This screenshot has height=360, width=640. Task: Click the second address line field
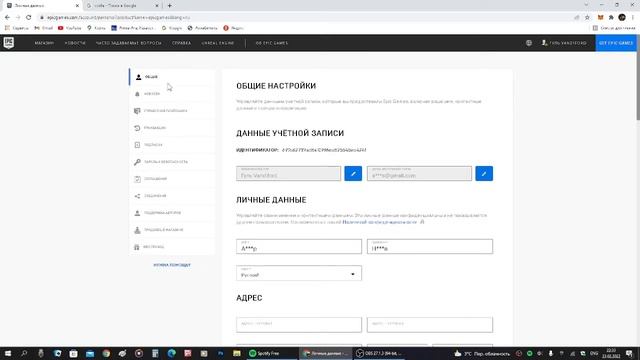click(430, 324)
